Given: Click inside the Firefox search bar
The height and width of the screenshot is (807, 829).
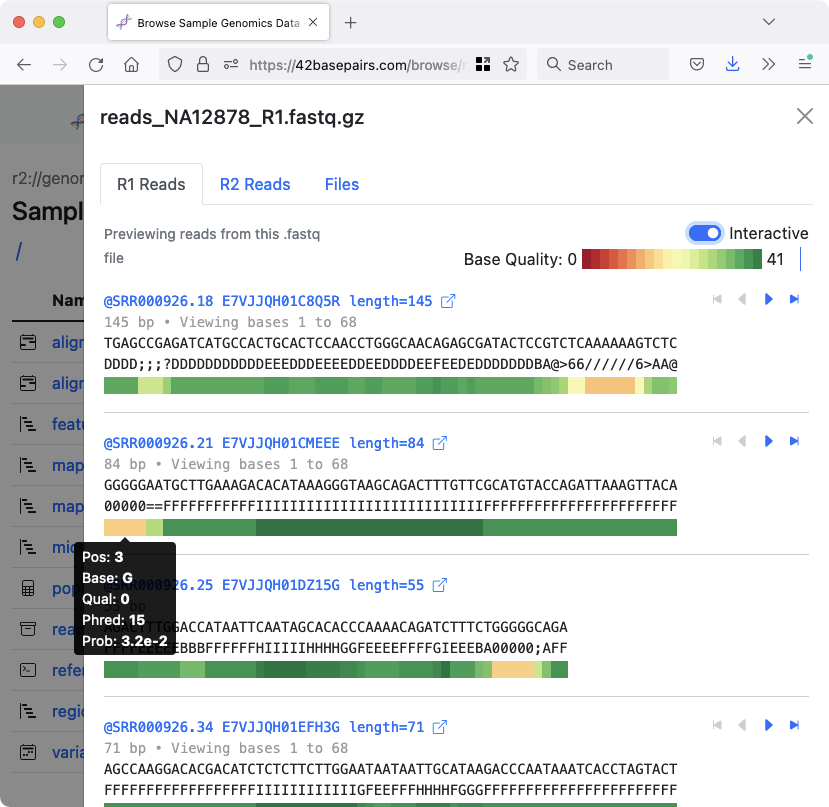Looking at the screenshot, I should click(x=600, y=64).
